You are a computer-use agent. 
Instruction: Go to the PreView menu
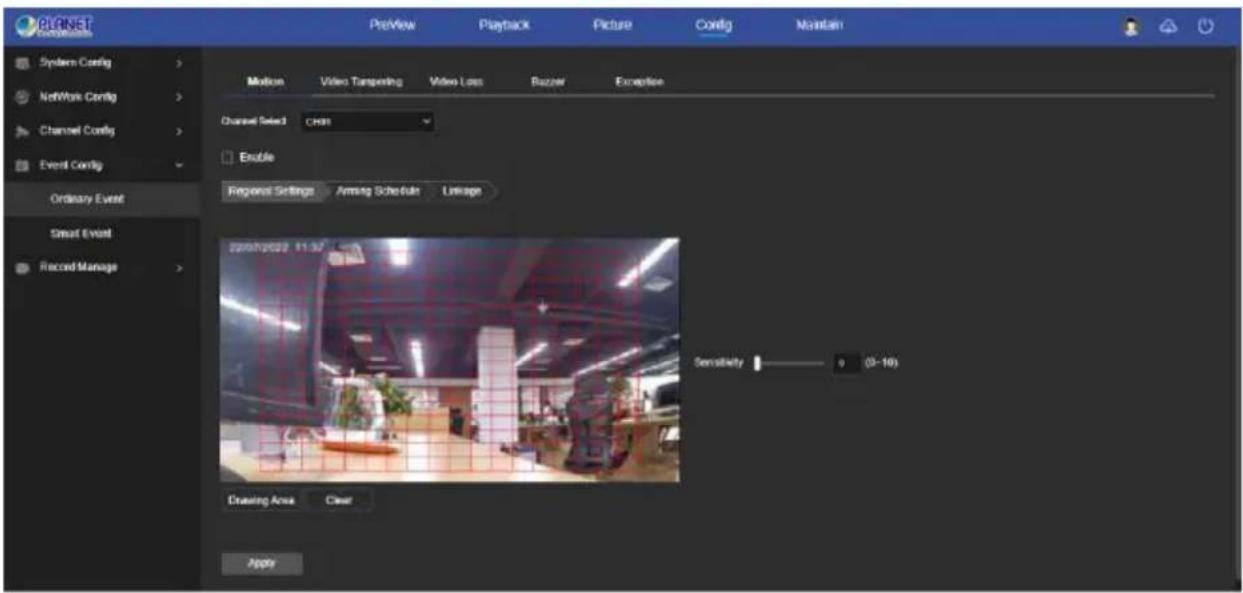pyautogui.click(x=392, y=27)
